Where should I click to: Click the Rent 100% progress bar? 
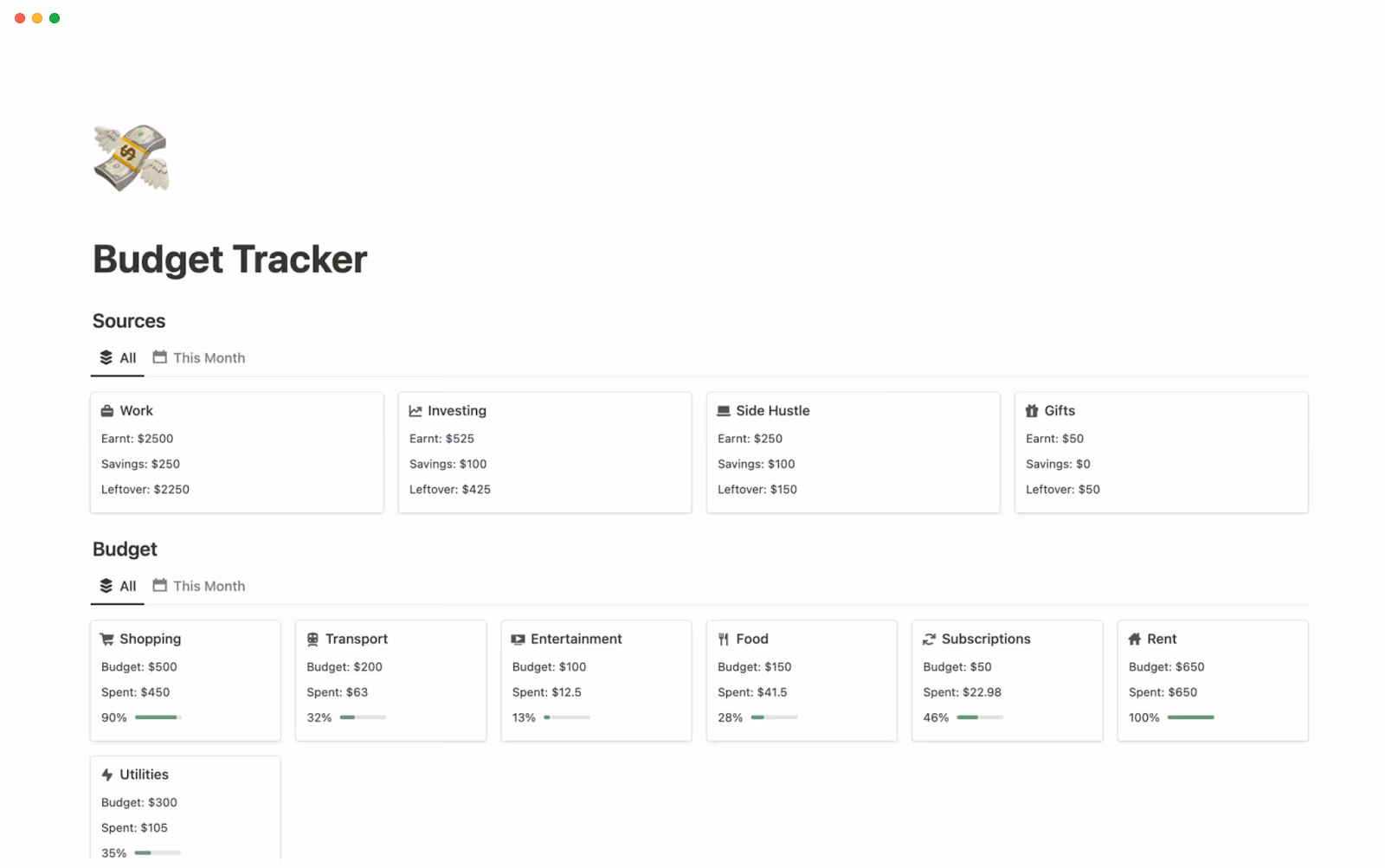1191,717
